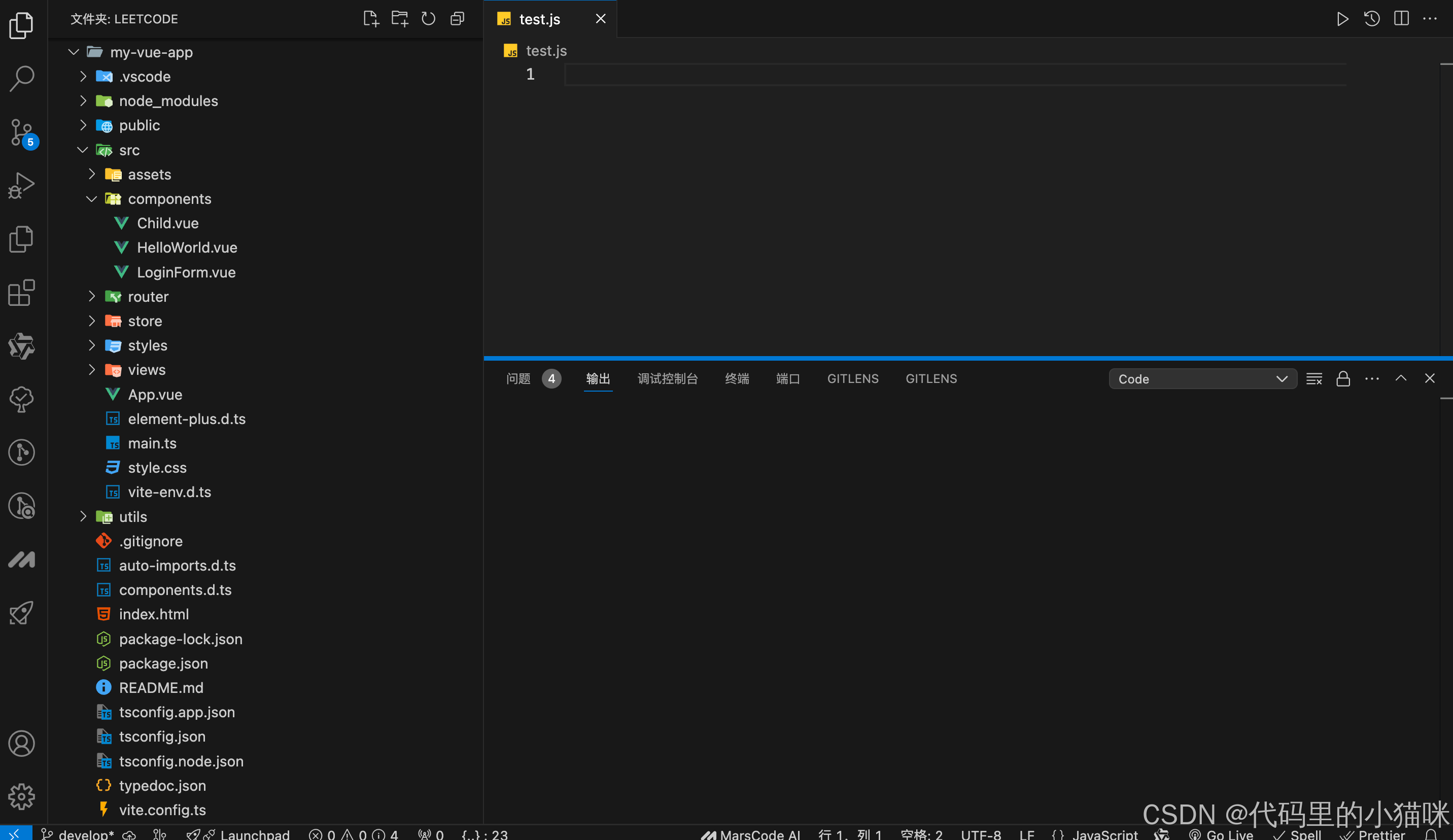This screenshot has height=840, width=1453.
Task: Open Source Control view with 5 badge
Action: [x=22, y=132]
